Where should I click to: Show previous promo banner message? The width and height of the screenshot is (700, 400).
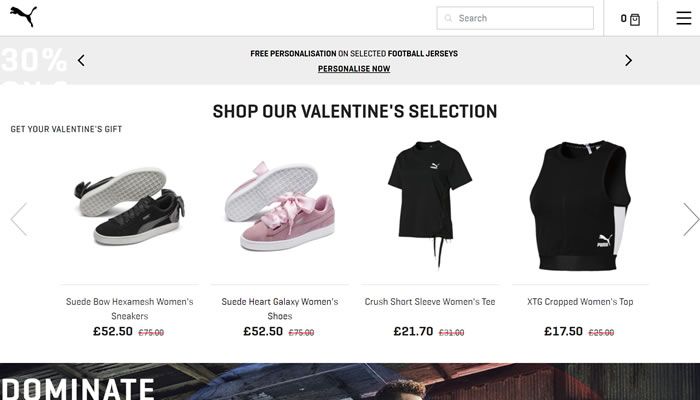(x=81, y=60)
